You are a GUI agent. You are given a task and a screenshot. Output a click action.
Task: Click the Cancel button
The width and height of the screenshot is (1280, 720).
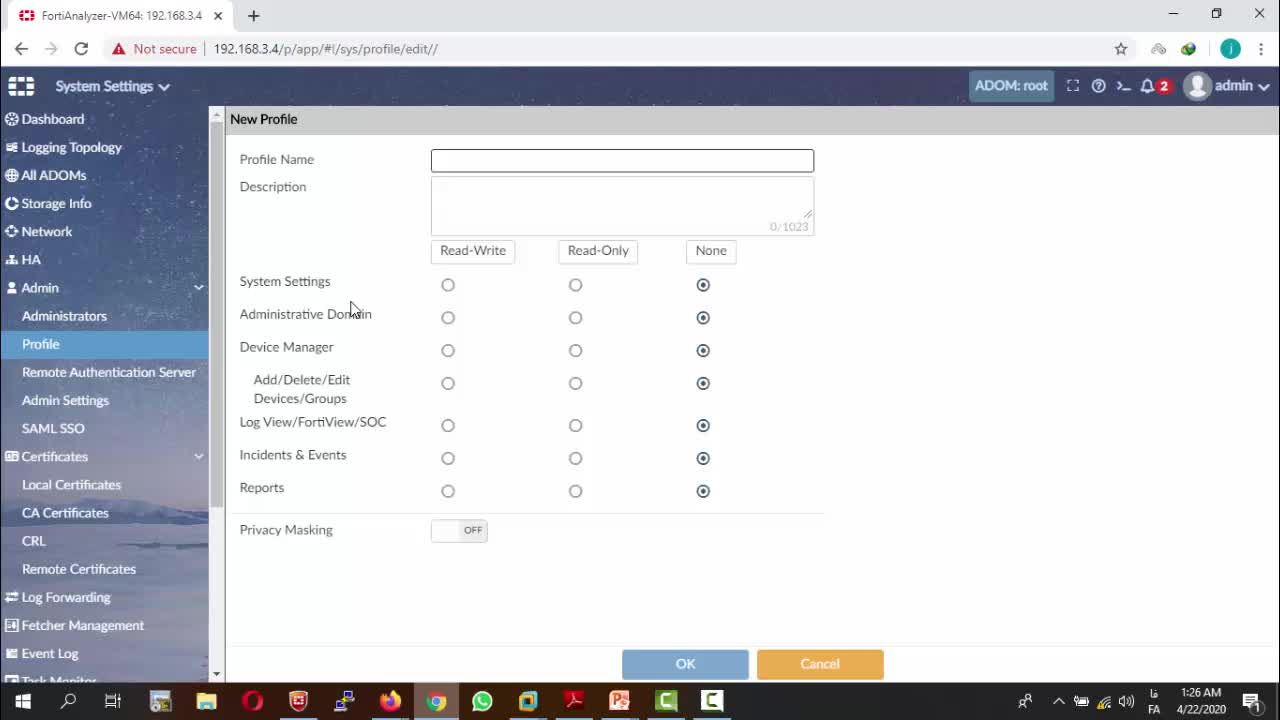point(820,664)
